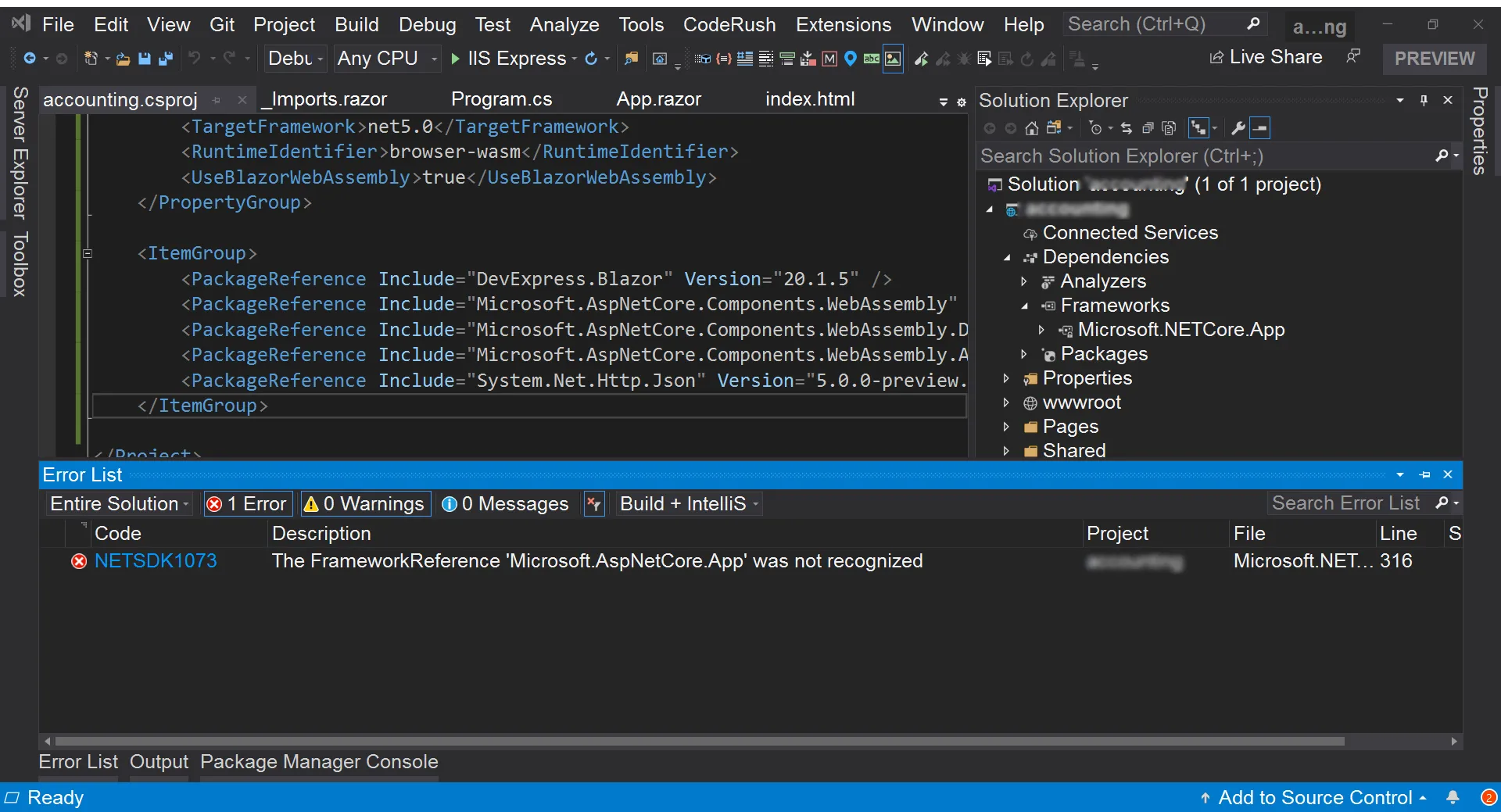
Task: Click the Live Share button
Action: (1266, 57)
